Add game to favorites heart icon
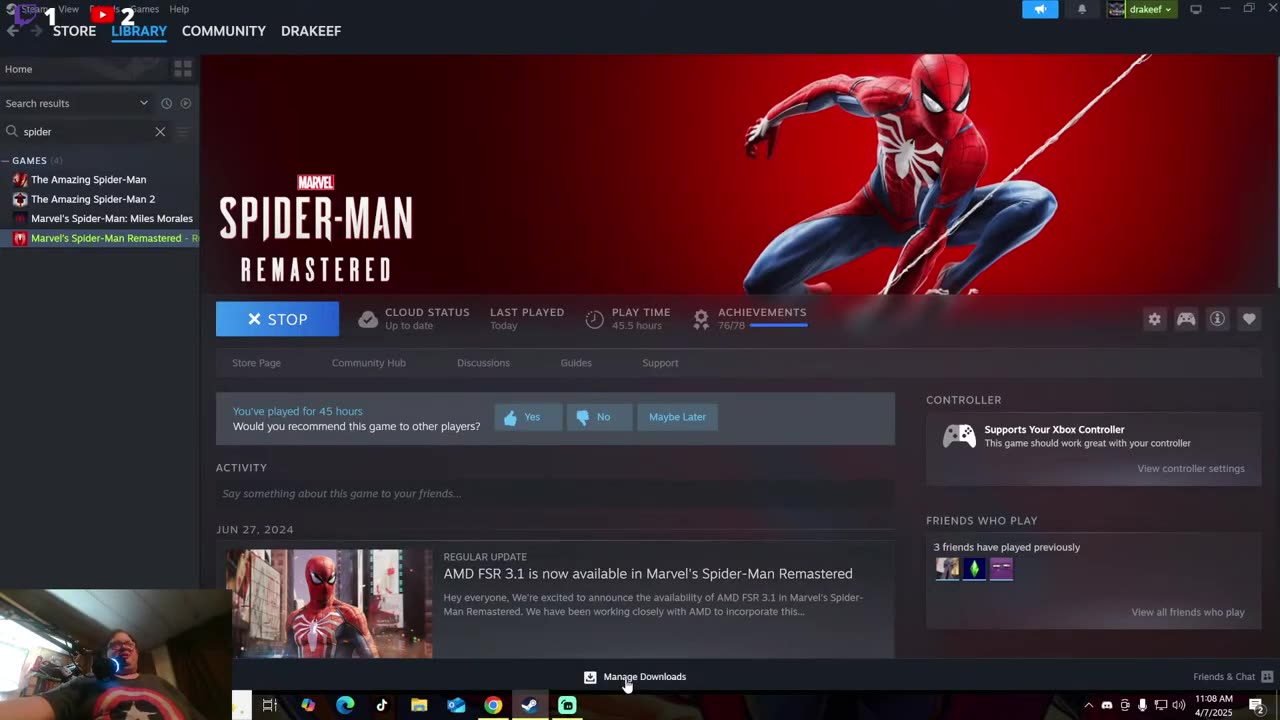The image size is (1280, 720). (1249, 319)
